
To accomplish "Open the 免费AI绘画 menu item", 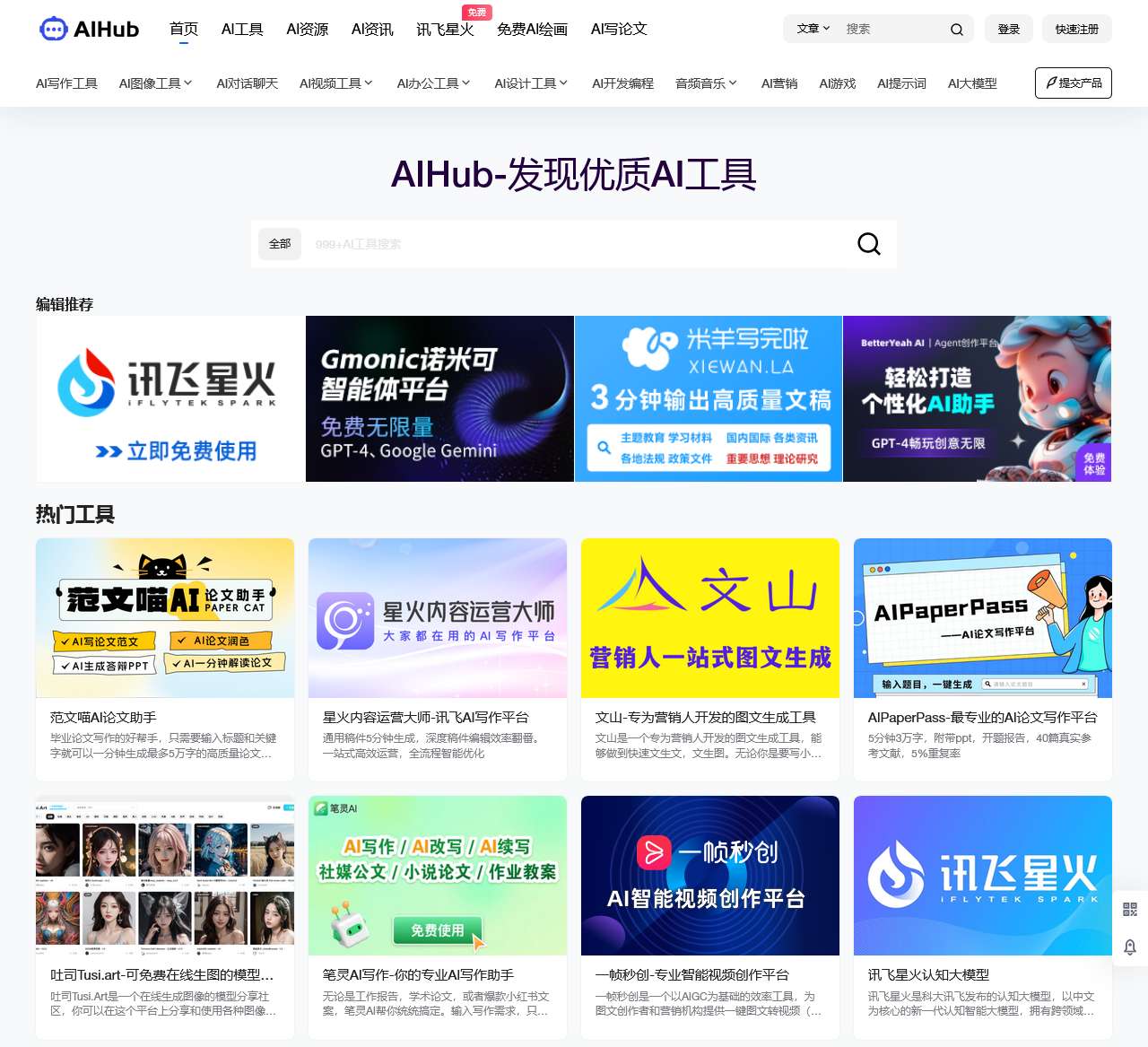I will click(x=533, y=29).
